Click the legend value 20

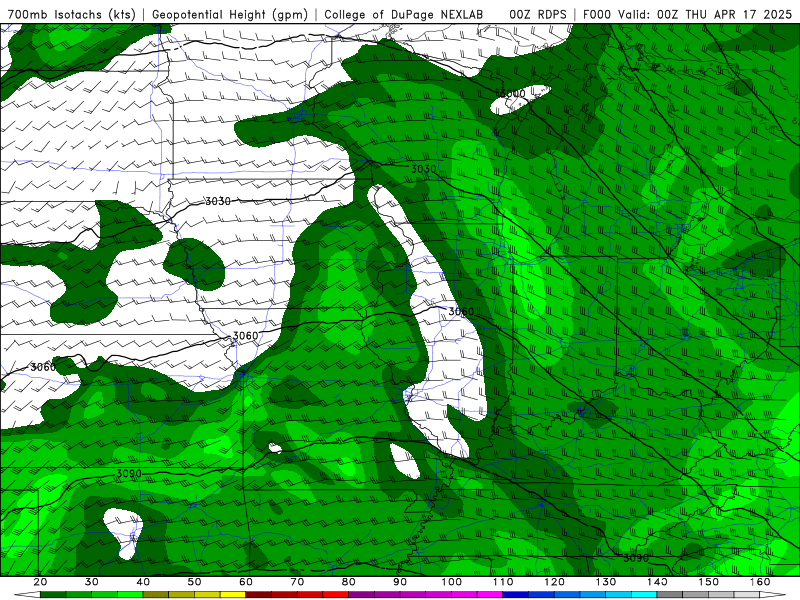tap(40, 582)
